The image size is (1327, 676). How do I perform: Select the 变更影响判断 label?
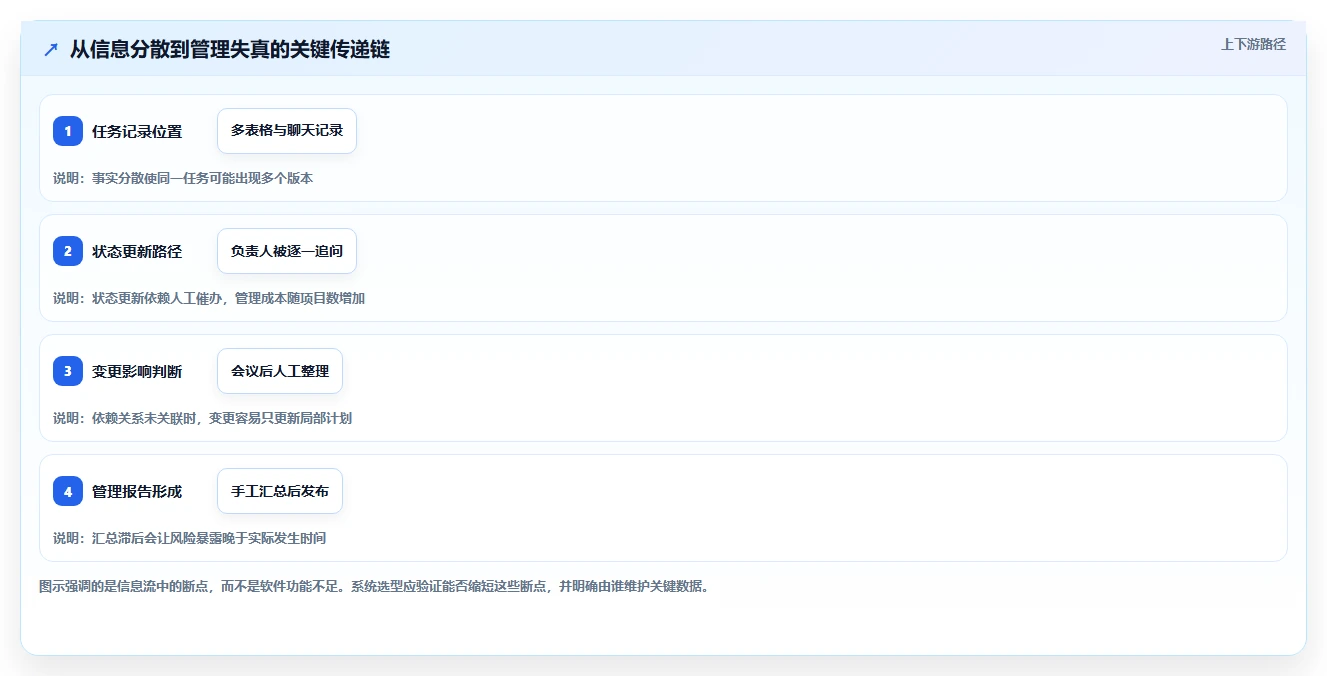[137, 371]
